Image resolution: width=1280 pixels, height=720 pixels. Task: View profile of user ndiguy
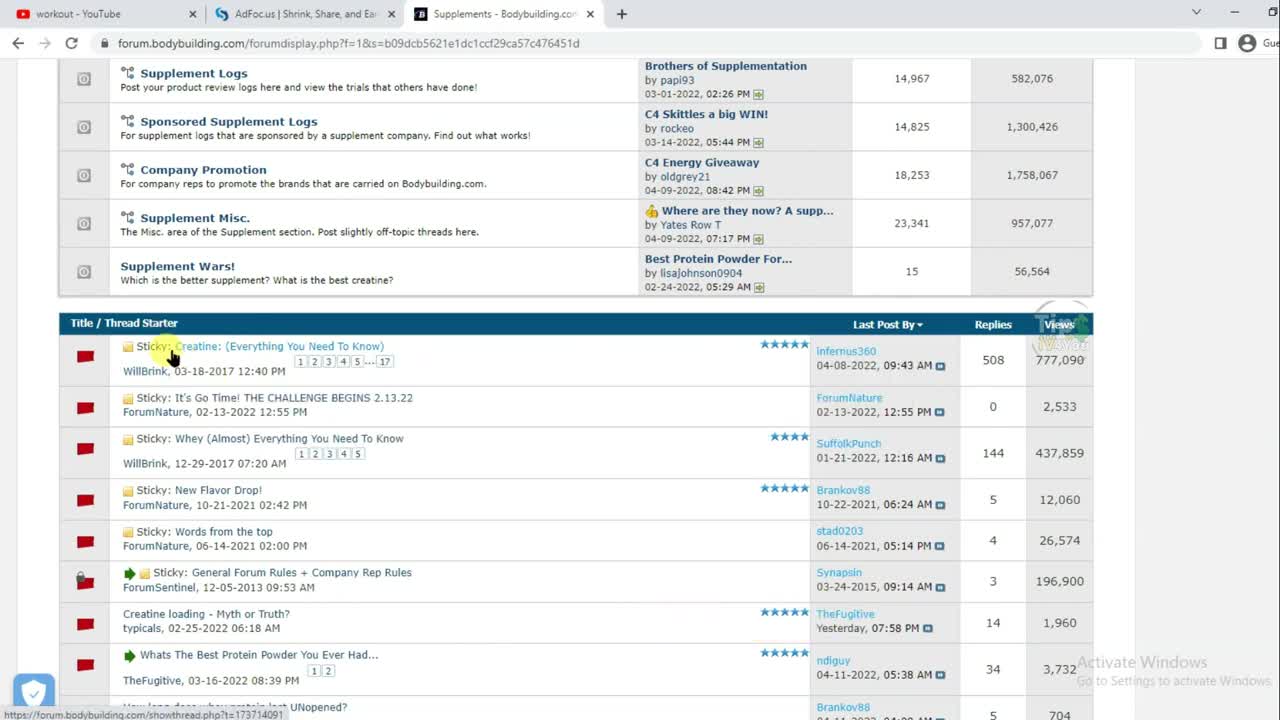[833, 660]
